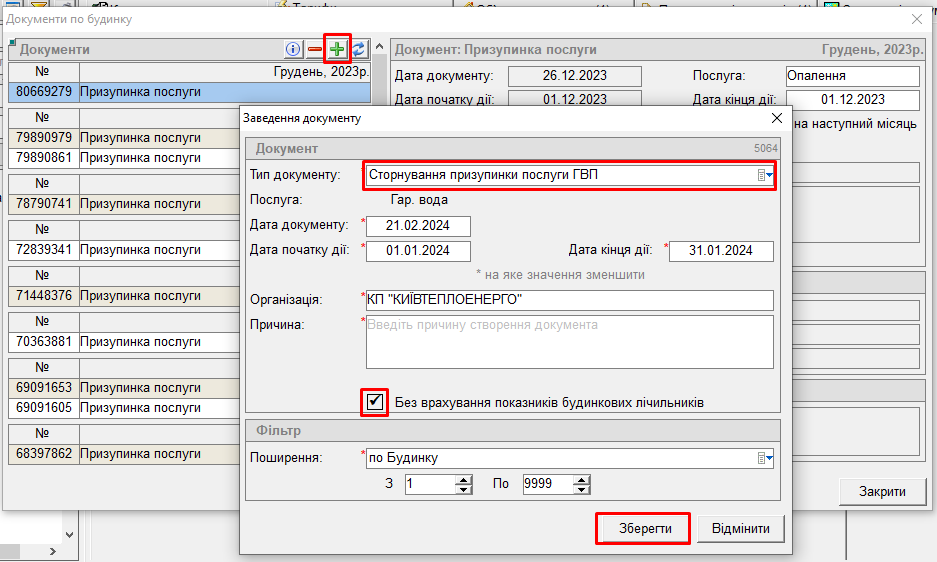The height and width of the screenshot is (562, 937).
Task: Click the Відмінити button
Action: click(740, 528)
